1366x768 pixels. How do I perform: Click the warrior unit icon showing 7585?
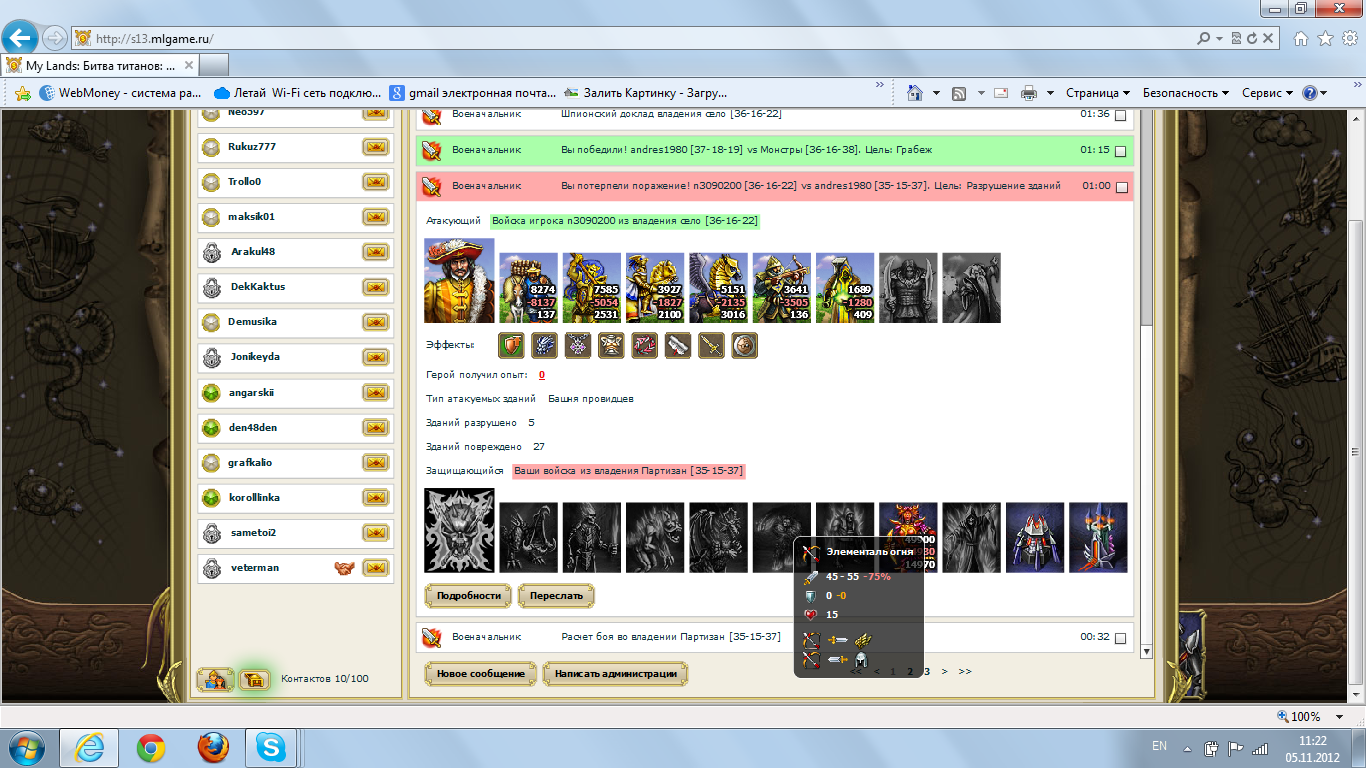[x=592, y=288]
